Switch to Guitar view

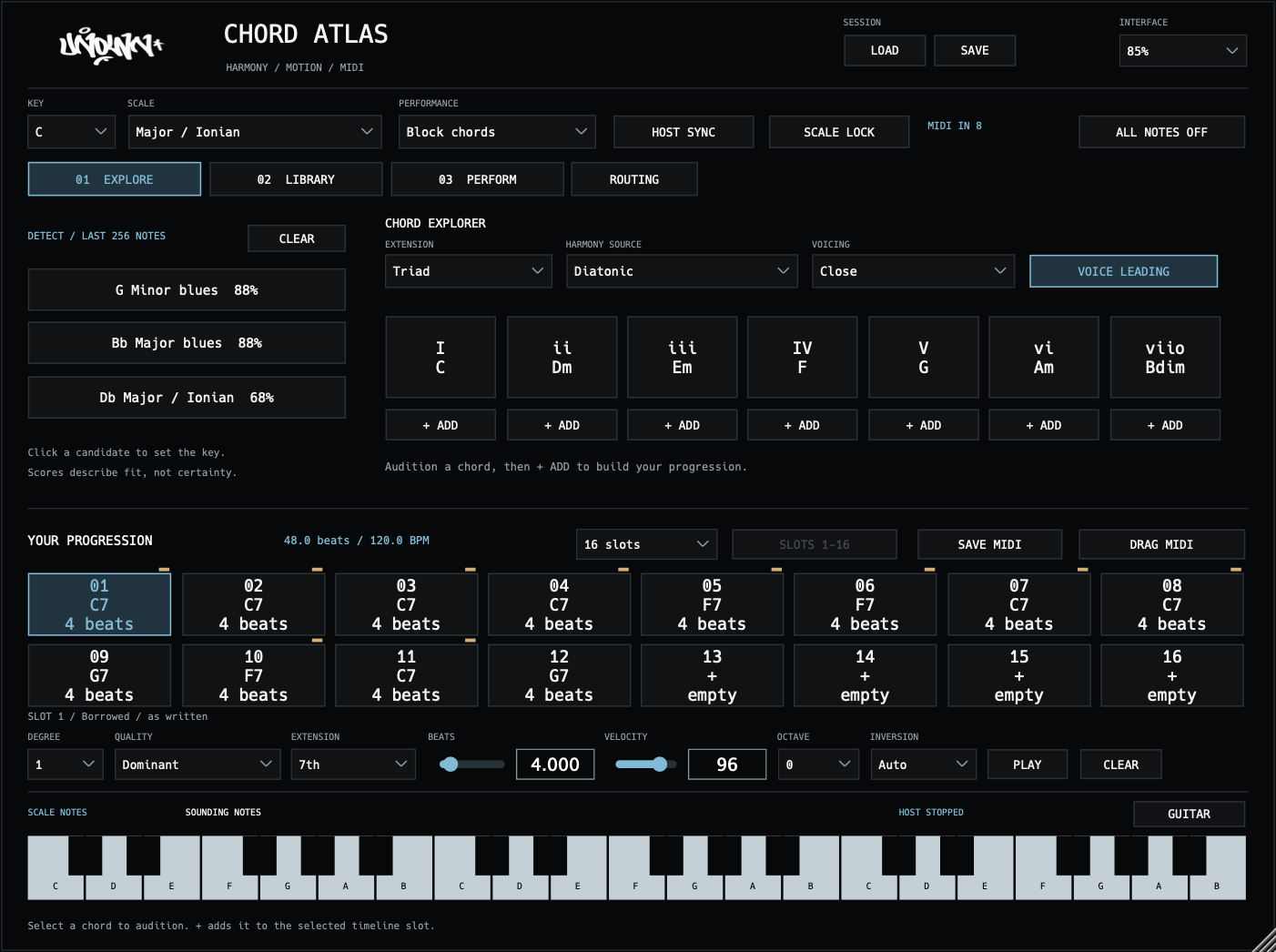pos(1189,814)
